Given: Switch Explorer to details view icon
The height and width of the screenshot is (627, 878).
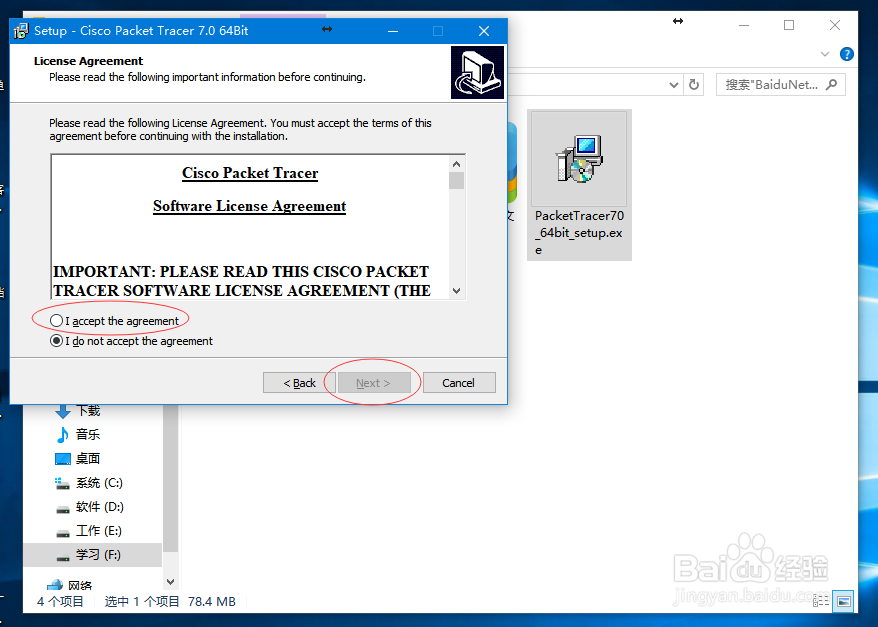Looking at the screenshot, I should (x=821, y=601).
